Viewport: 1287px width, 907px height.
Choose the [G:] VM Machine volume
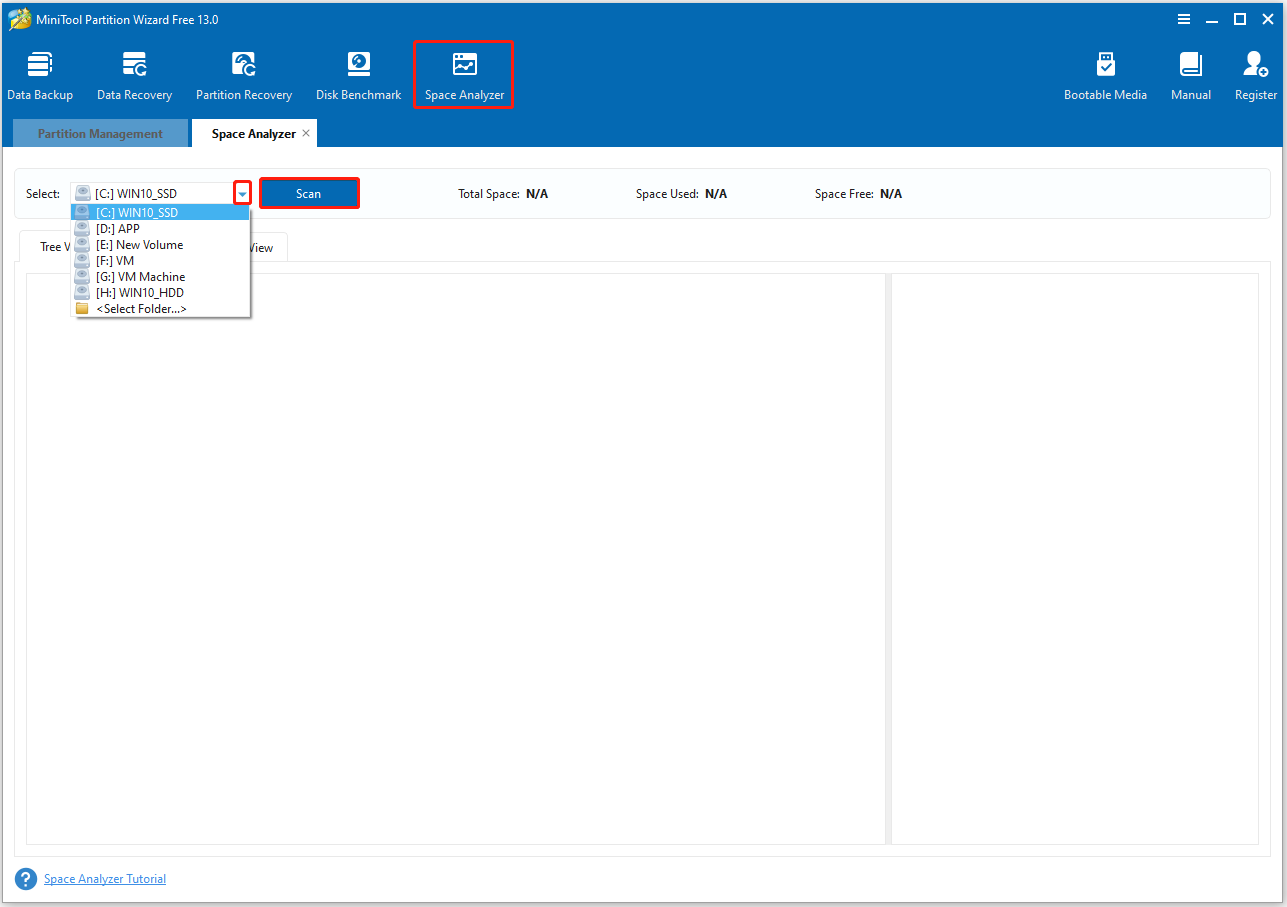(140, 276)
